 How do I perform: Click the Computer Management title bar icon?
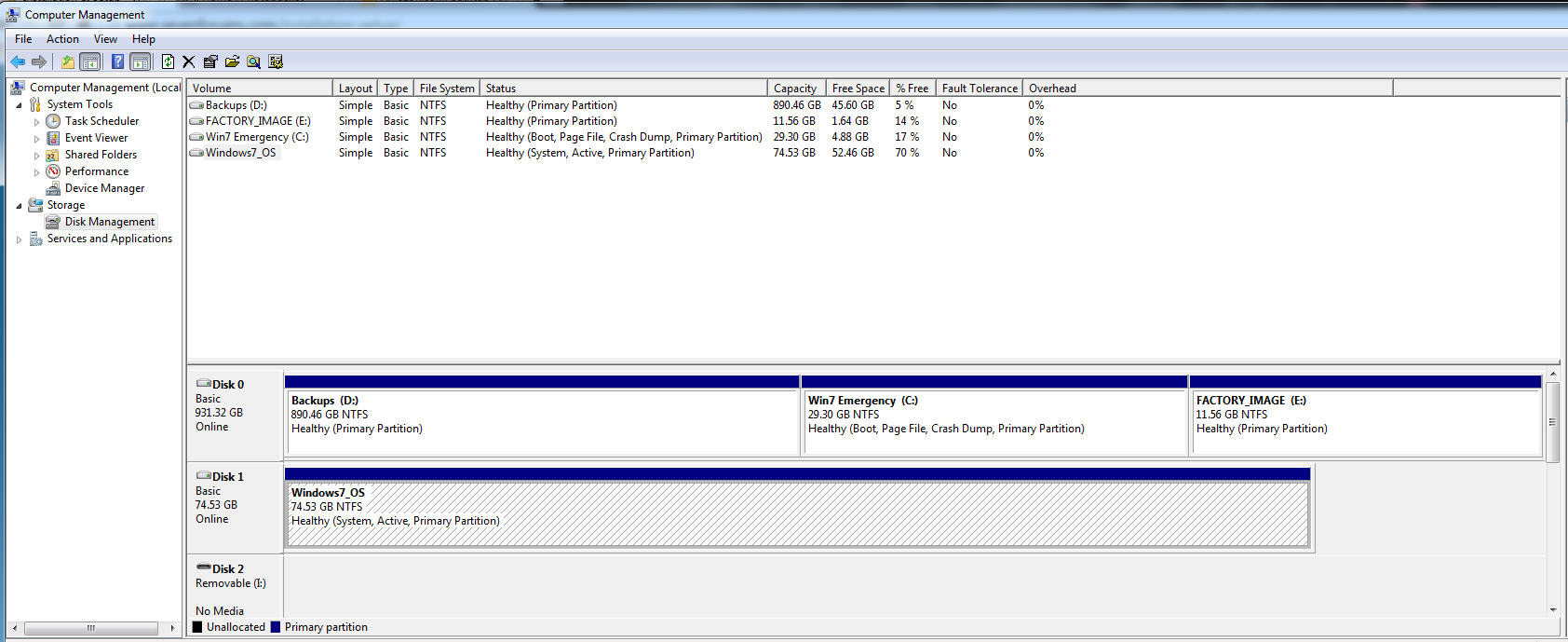12,14
